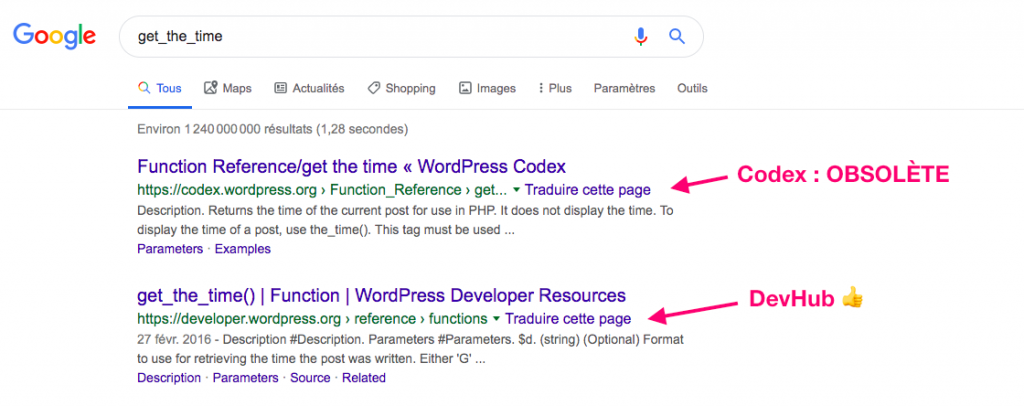Screen dimensions: 1024x406
Task: Open the Shopping tab
Action: click(x=402, y=88)
